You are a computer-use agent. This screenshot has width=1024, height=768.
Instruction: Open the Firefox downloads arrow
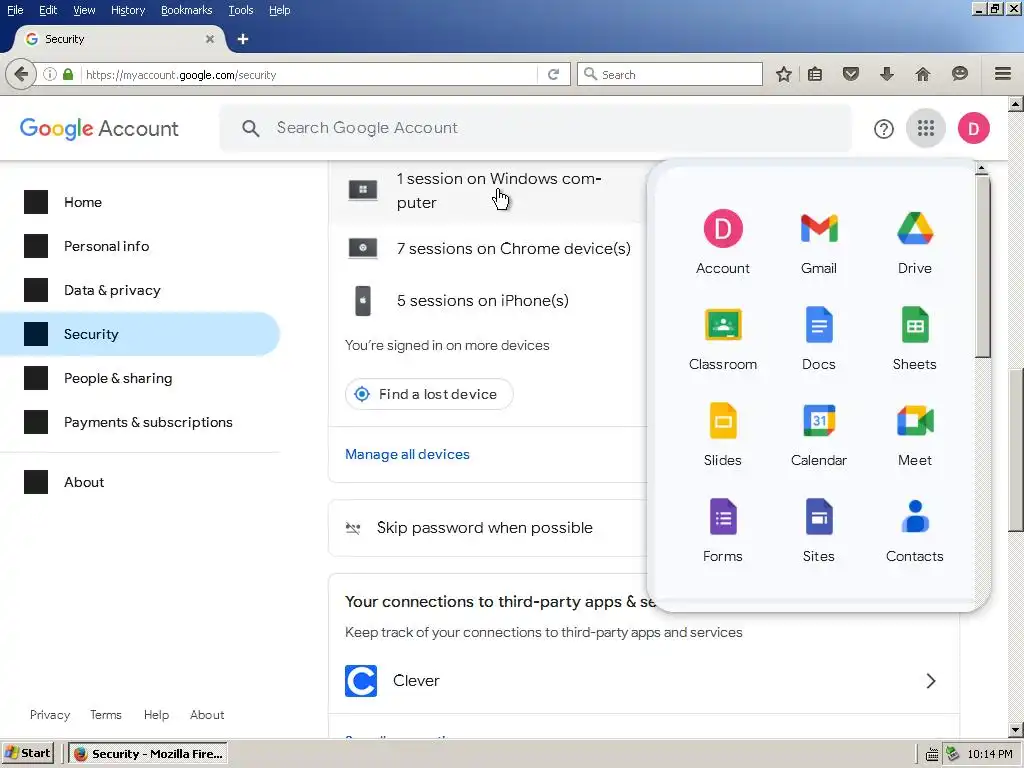886,74
